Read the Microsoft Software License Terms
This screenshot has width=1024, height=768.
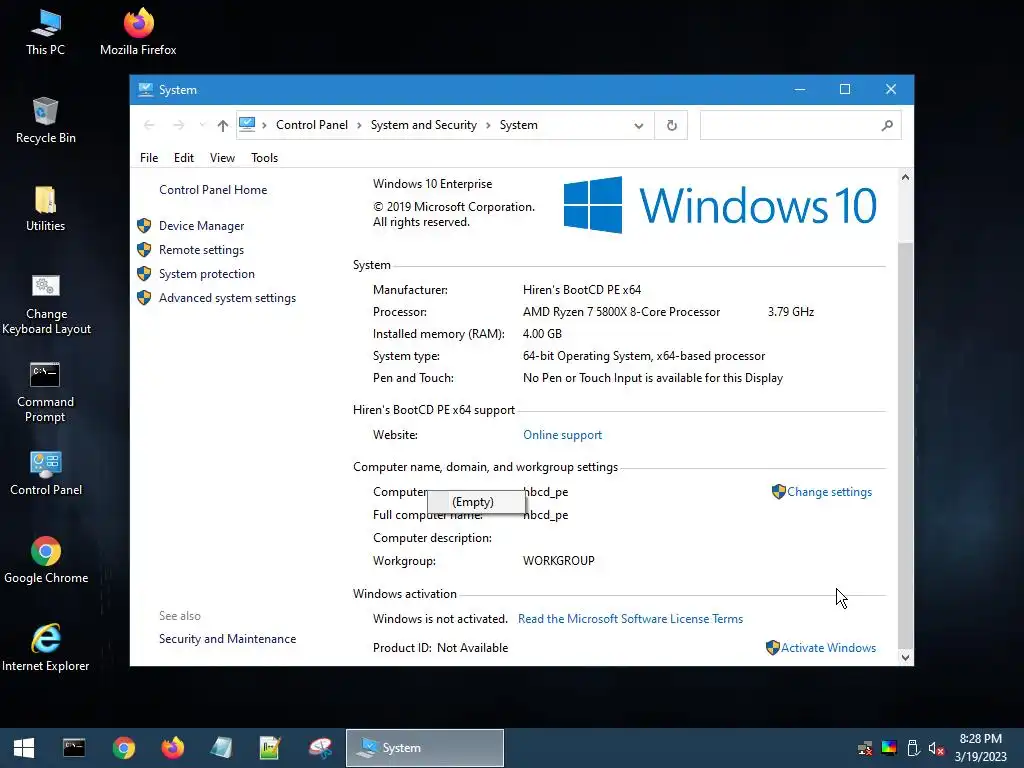pyautogui.click(x=630, y=618)
